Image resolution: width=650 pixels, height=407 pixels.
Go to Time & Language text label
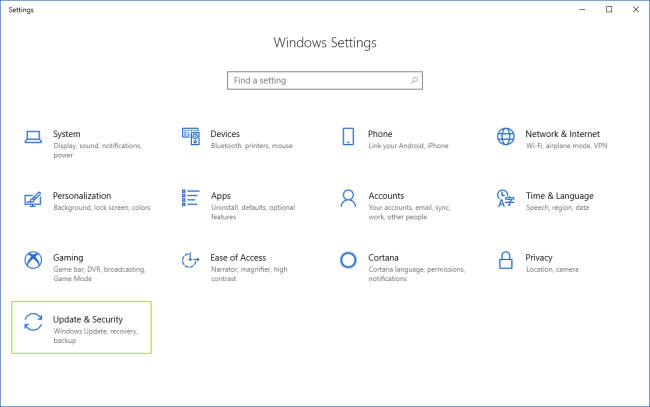pos(559,196)
